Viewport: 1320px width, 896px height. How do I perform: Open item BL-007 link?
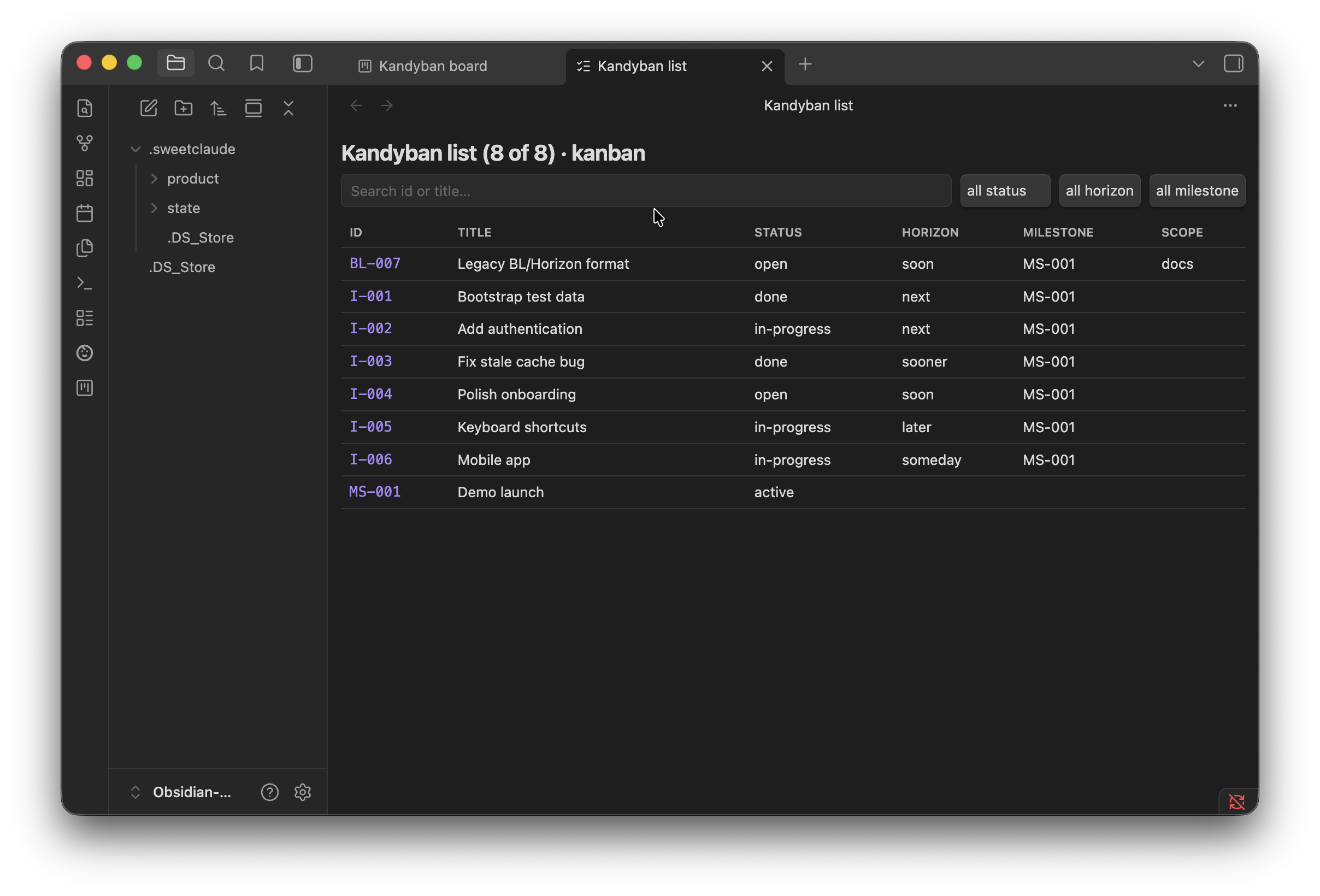(x=375, y=263)
